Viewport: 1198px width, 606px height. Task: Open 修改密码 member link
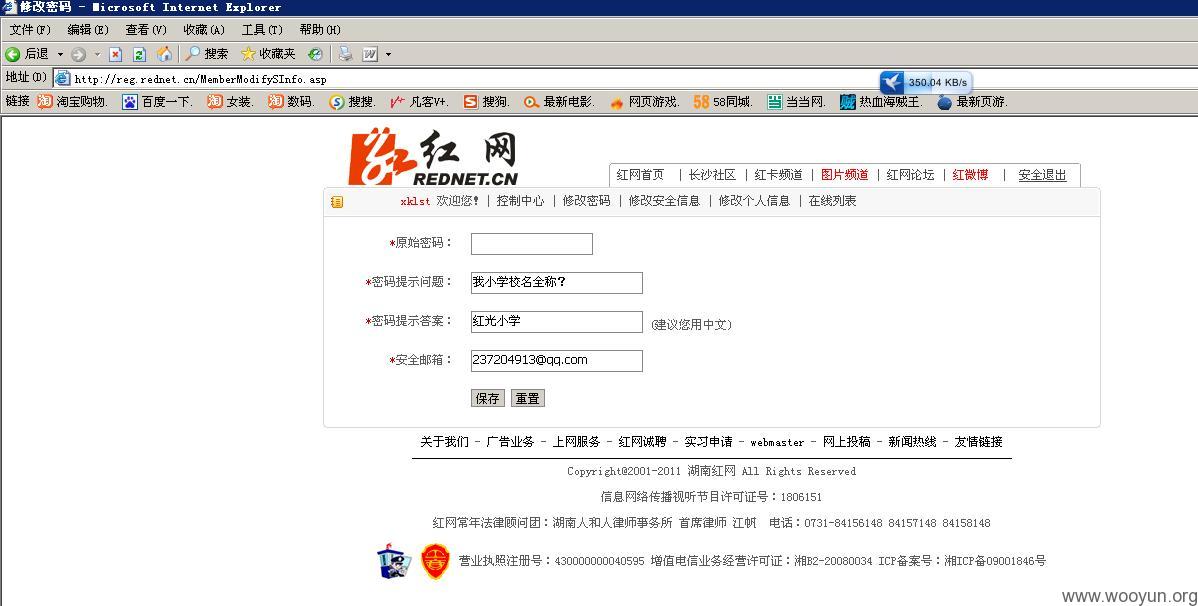pos(587,201)
